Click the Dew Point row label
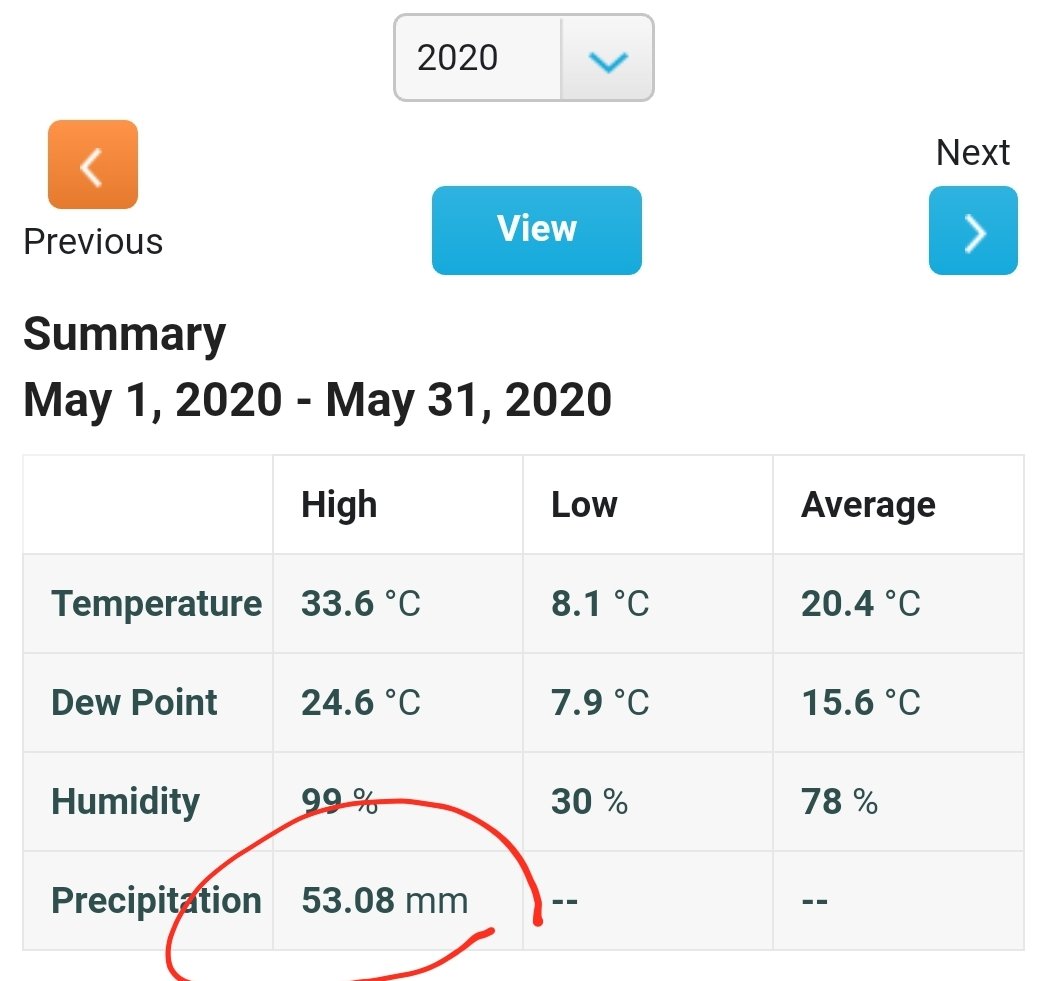The image size is (1040, 981). tap(134, 702)
